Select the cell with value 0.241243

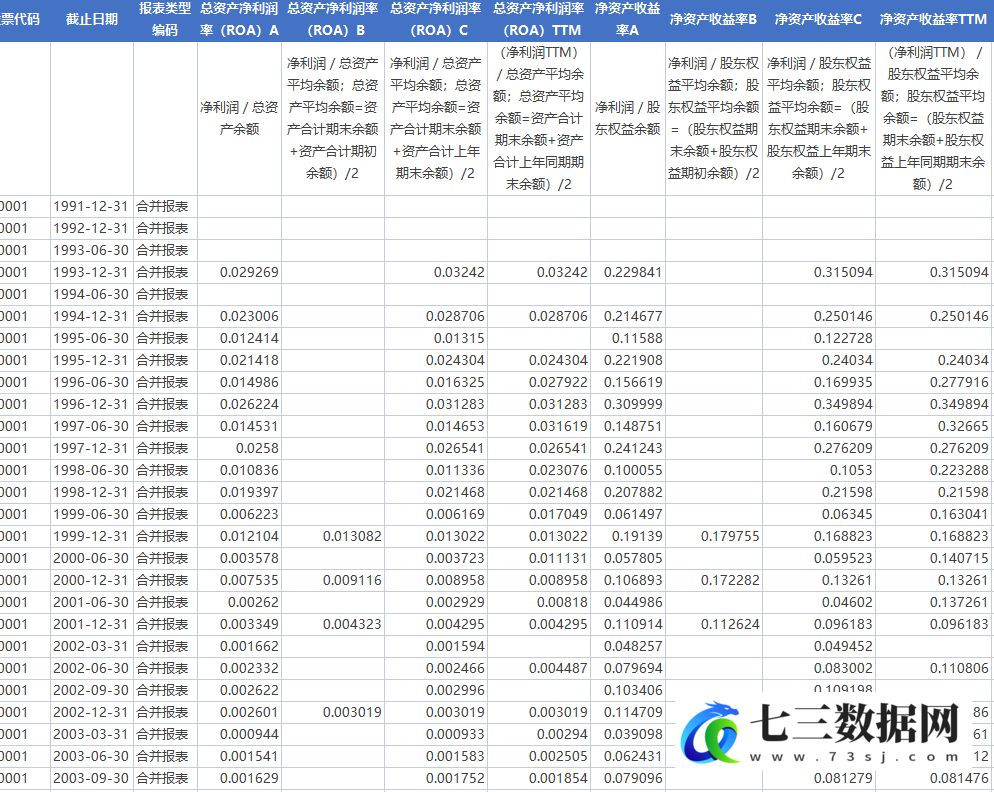coord(628,448)
